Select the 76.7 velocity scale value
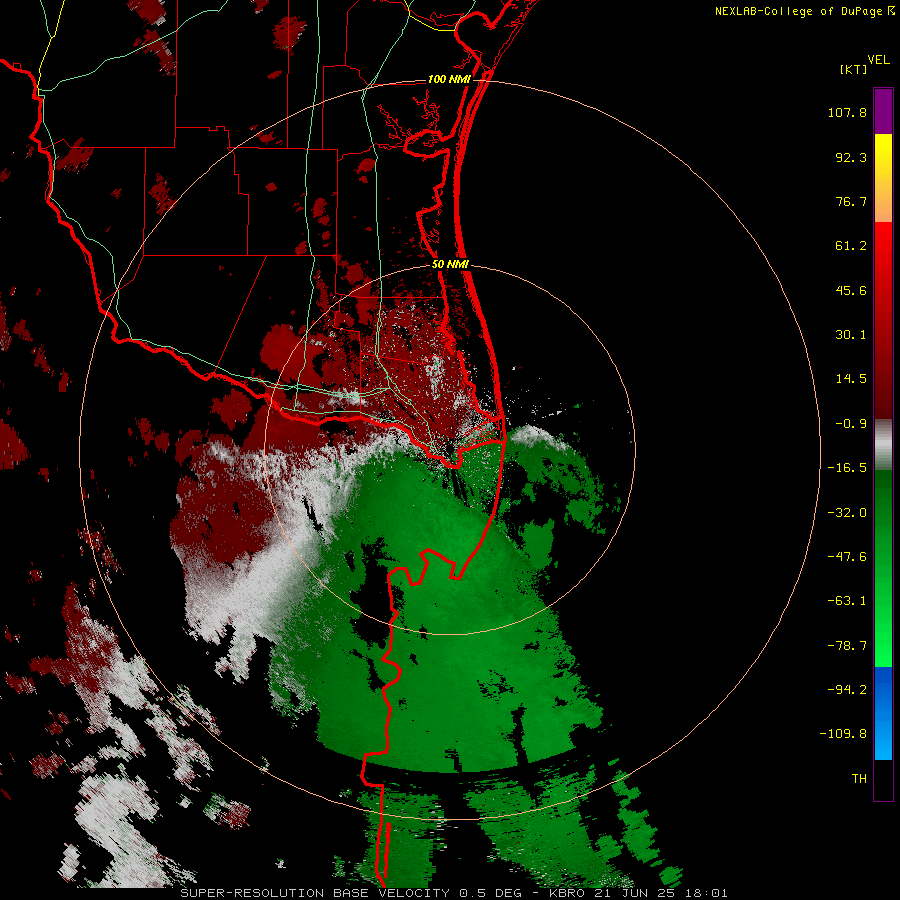This screenshot has width=900, height=900. pos(851,201)
